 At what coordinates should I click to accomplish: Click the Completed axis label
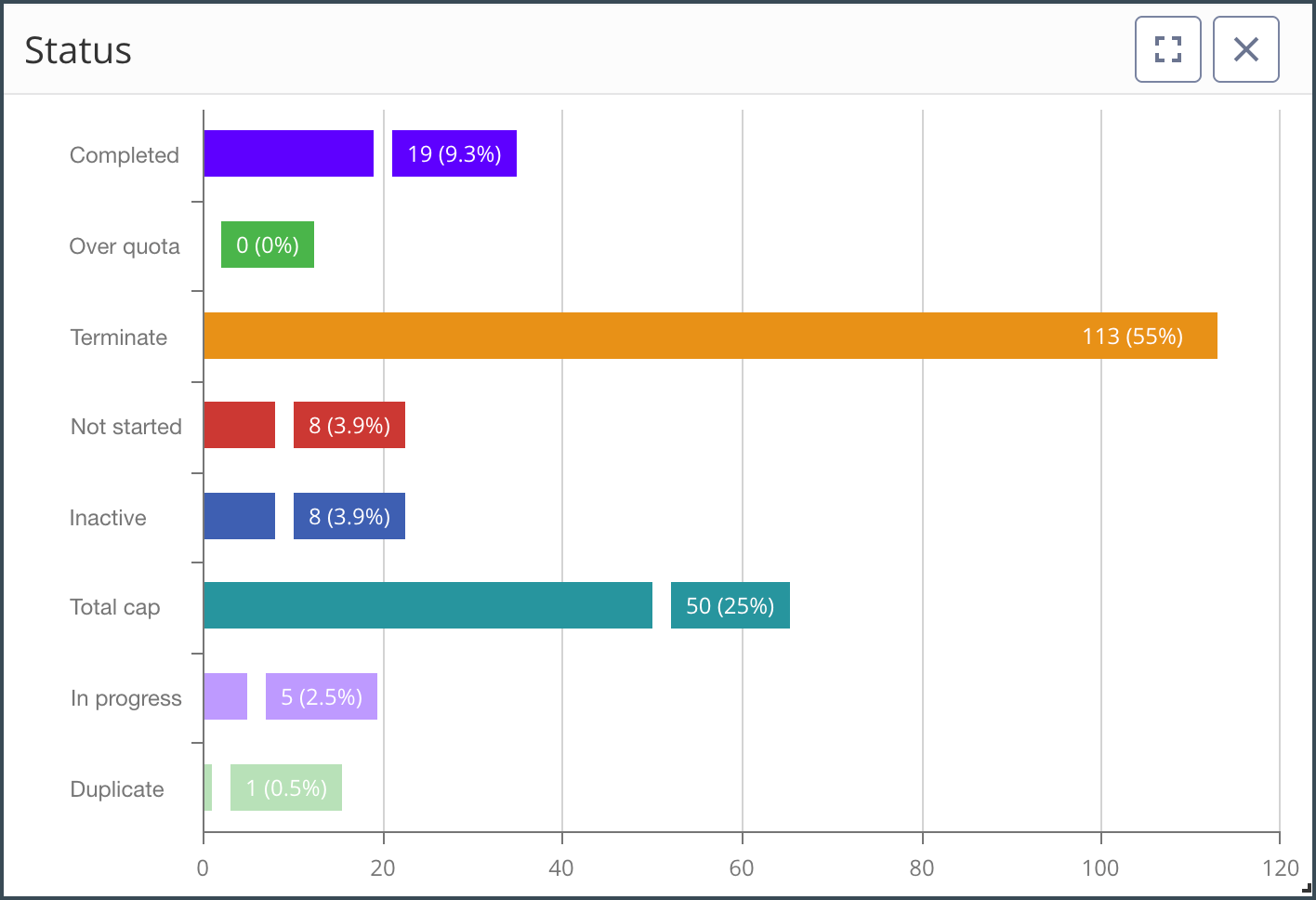tap(125, 155)
